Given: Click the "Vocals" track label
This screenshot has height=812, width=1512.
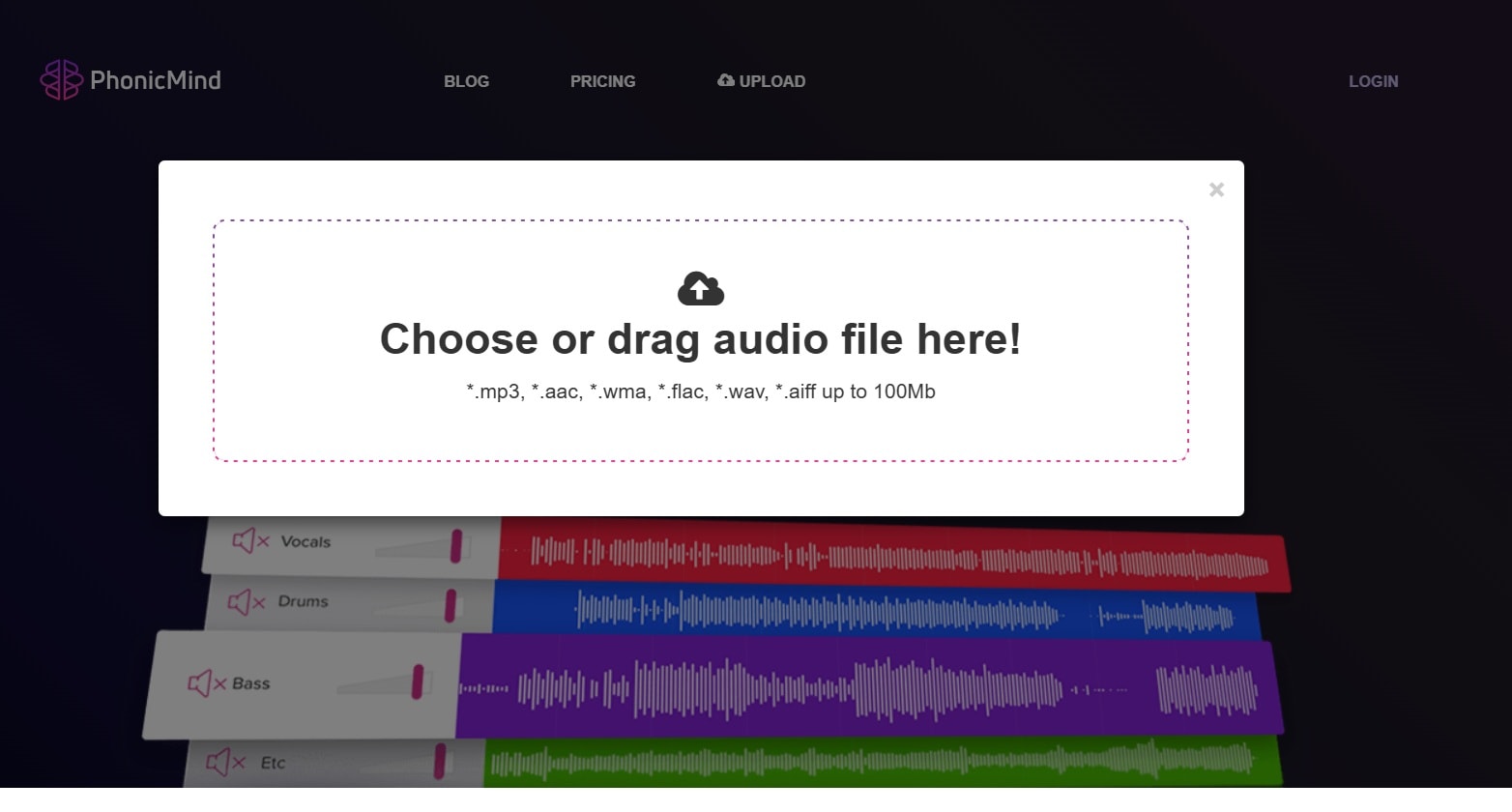Looking at the screenshot, I should 305,541.
